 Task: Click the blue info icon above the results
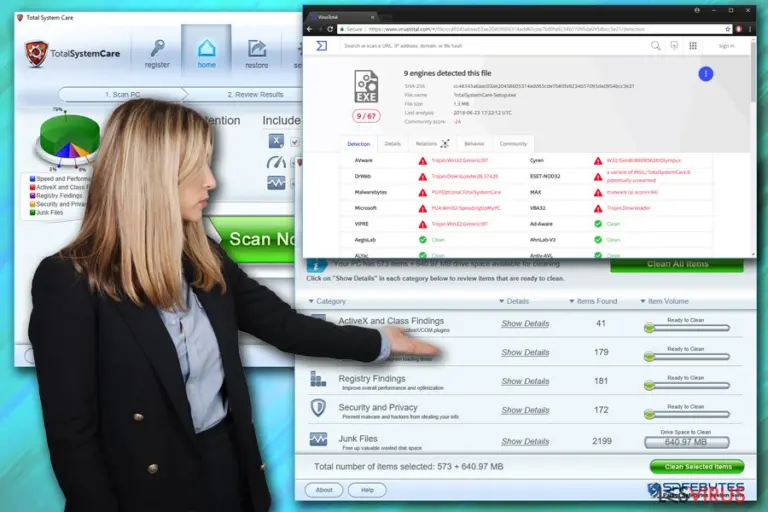(316, 265)
